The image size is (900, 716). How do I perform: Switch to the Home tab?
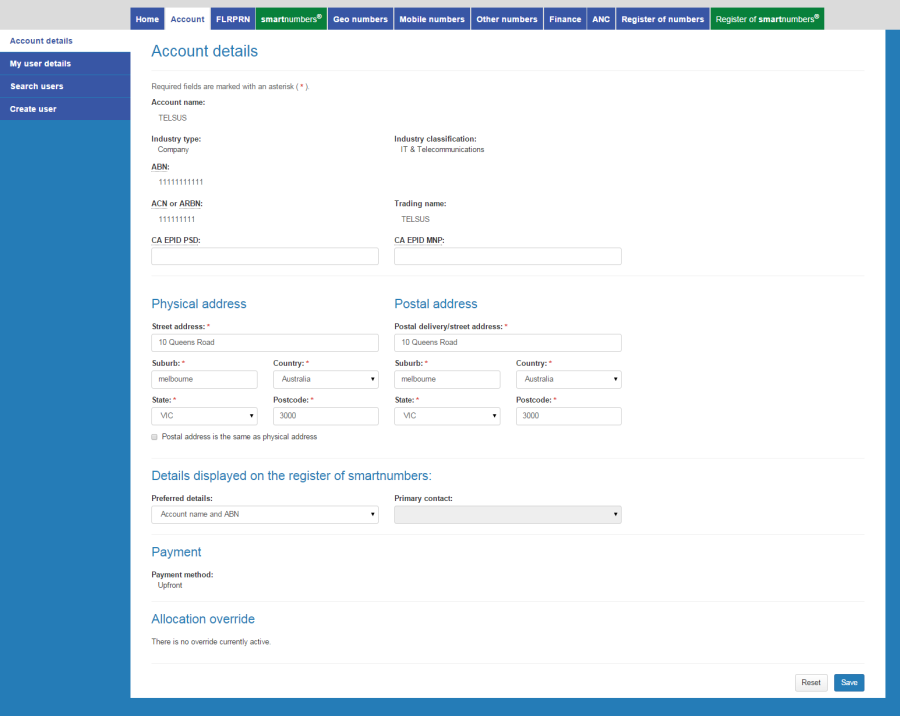146,18
